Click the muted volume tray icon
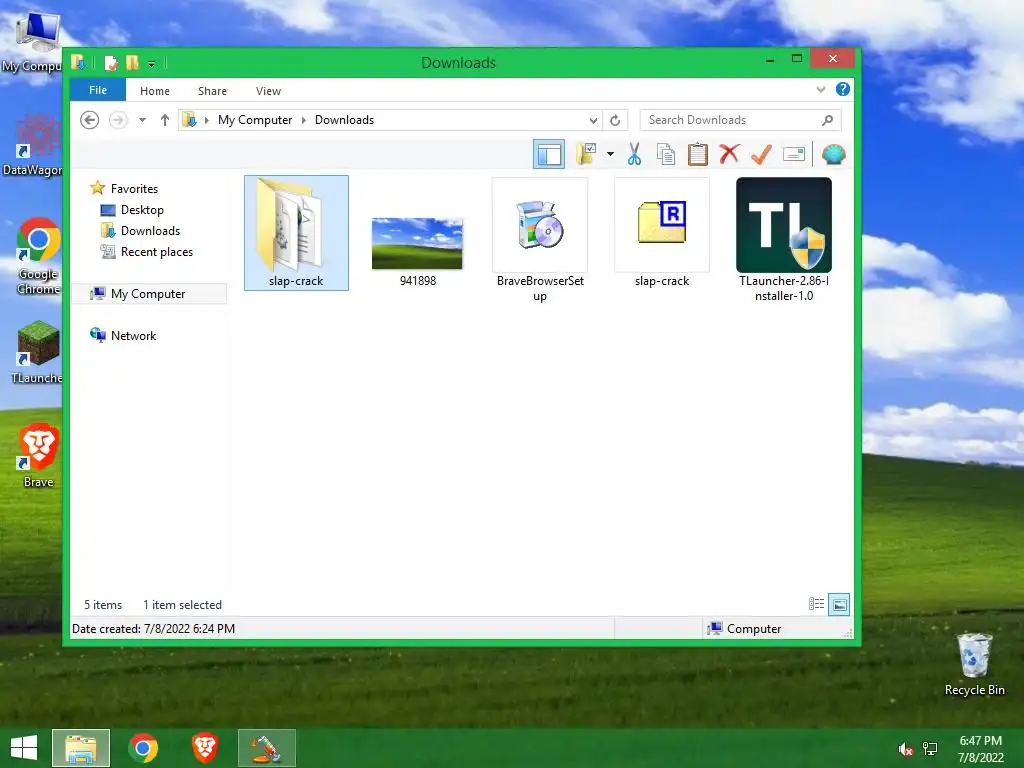 [x=905, y=748]
